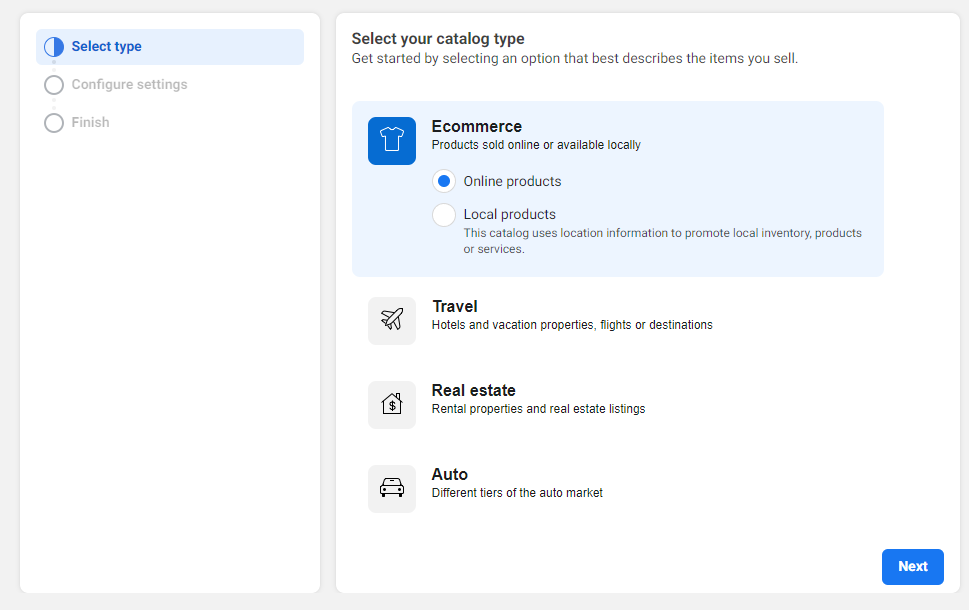The height and width of the screenshot is (610, 969).
Task: Click the Auto car icon
Action: [x=391, y=489]
